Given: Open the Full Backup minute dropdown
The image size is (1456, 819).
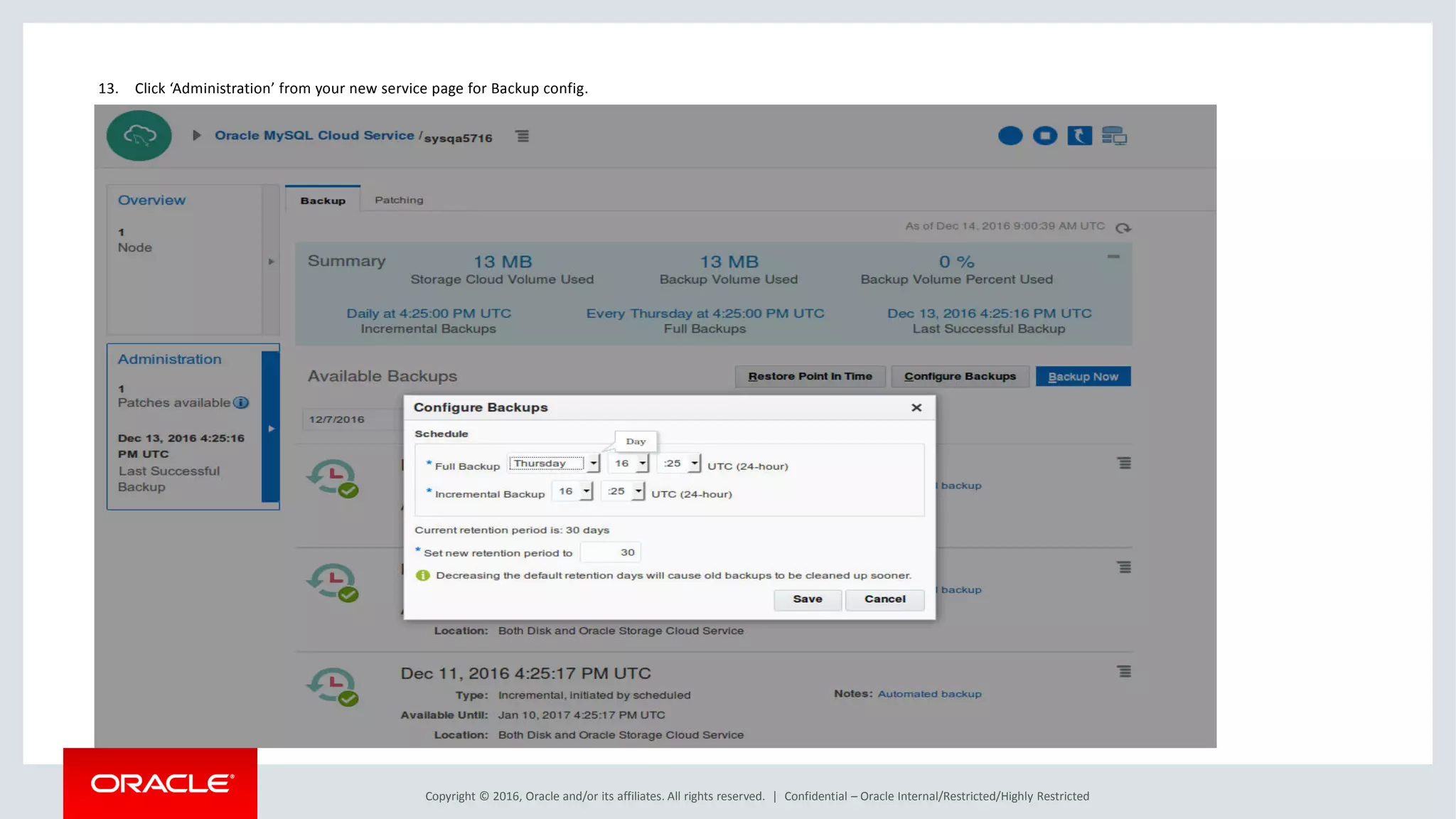Looking at the screenshot, I should (679, 464).
